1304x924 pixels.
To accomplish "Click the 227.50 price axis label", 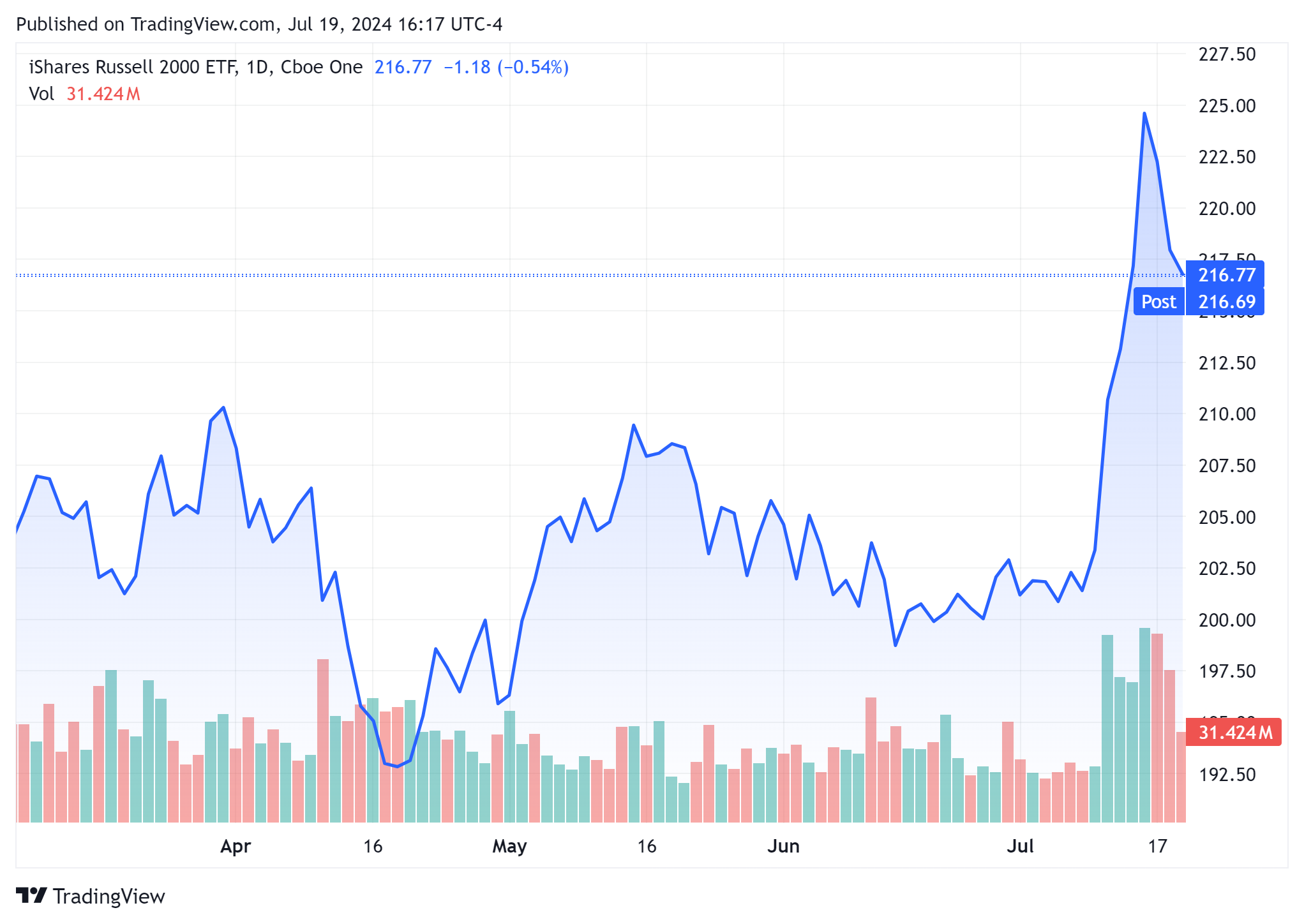I will pyautogui.click(x=1227, y=54).
